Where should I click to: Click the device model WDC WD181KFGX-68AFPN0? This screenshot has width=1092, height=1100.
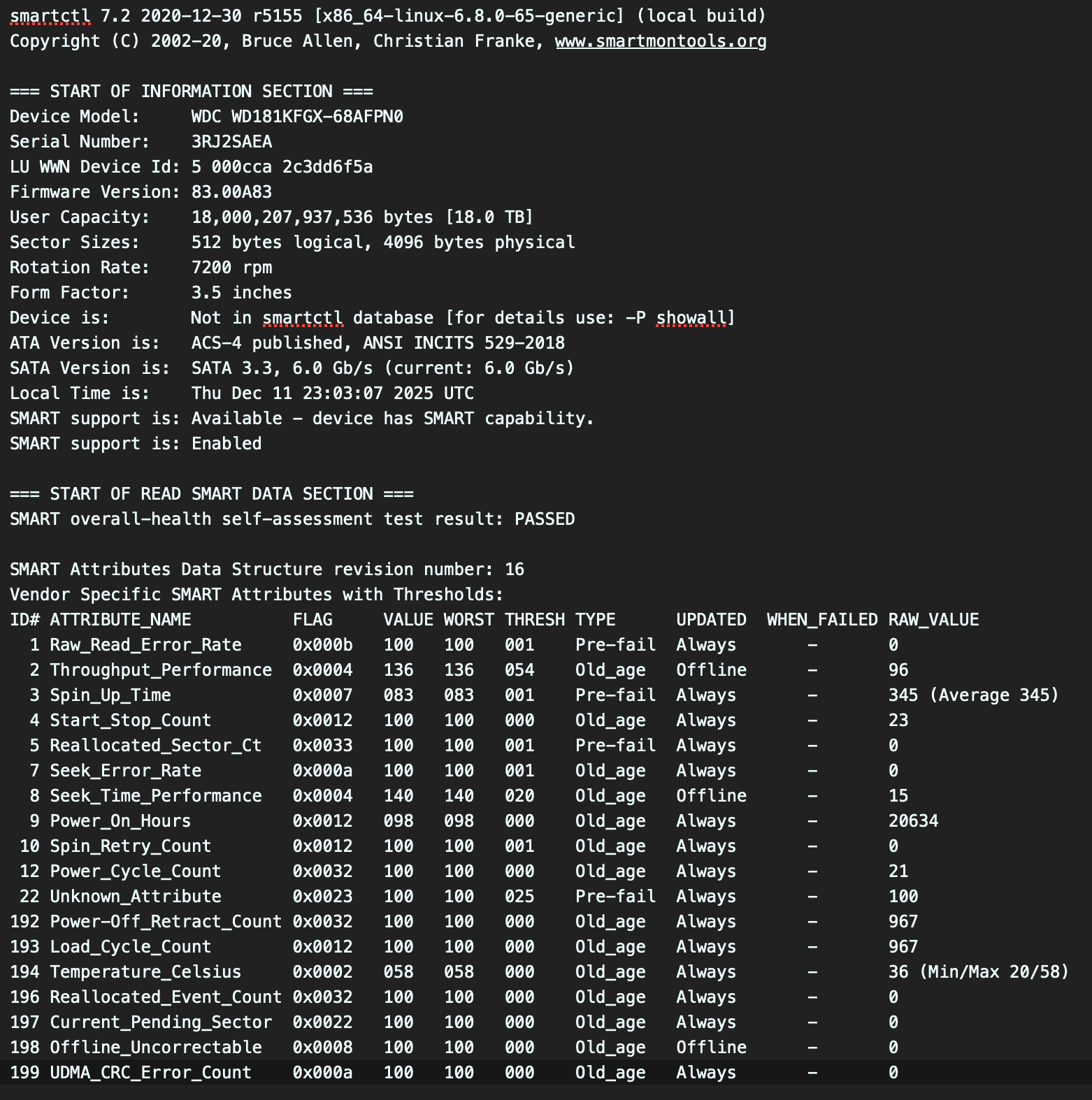(297, 117)
